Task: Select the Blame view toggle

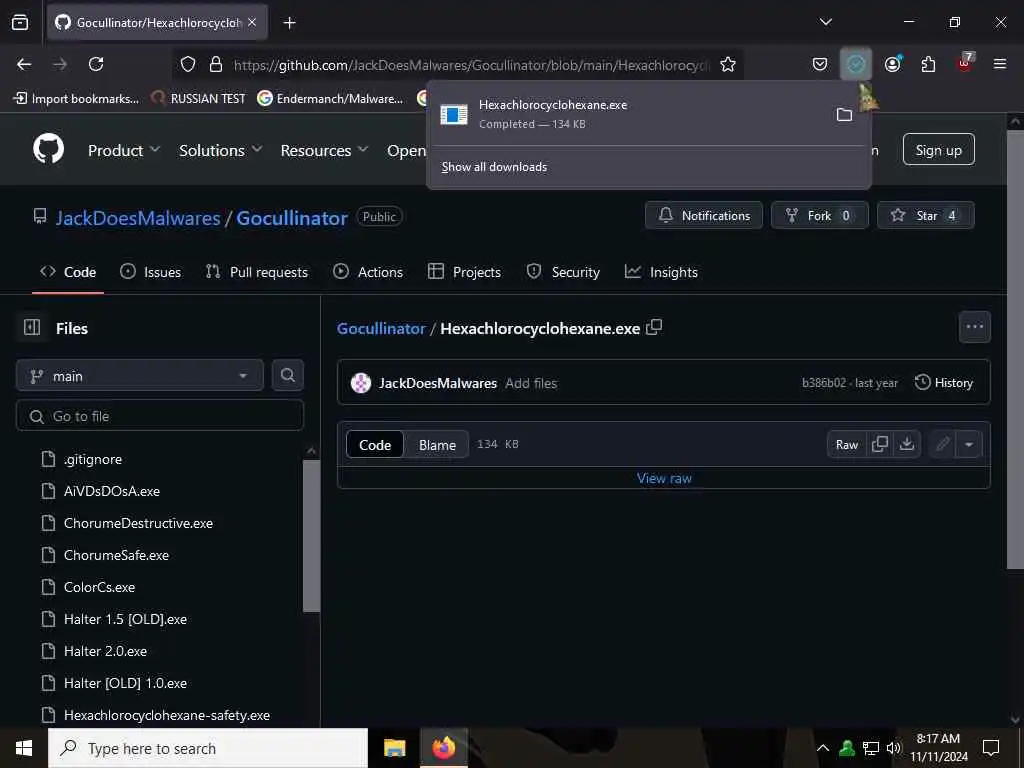Action: [x=437, y=445]
